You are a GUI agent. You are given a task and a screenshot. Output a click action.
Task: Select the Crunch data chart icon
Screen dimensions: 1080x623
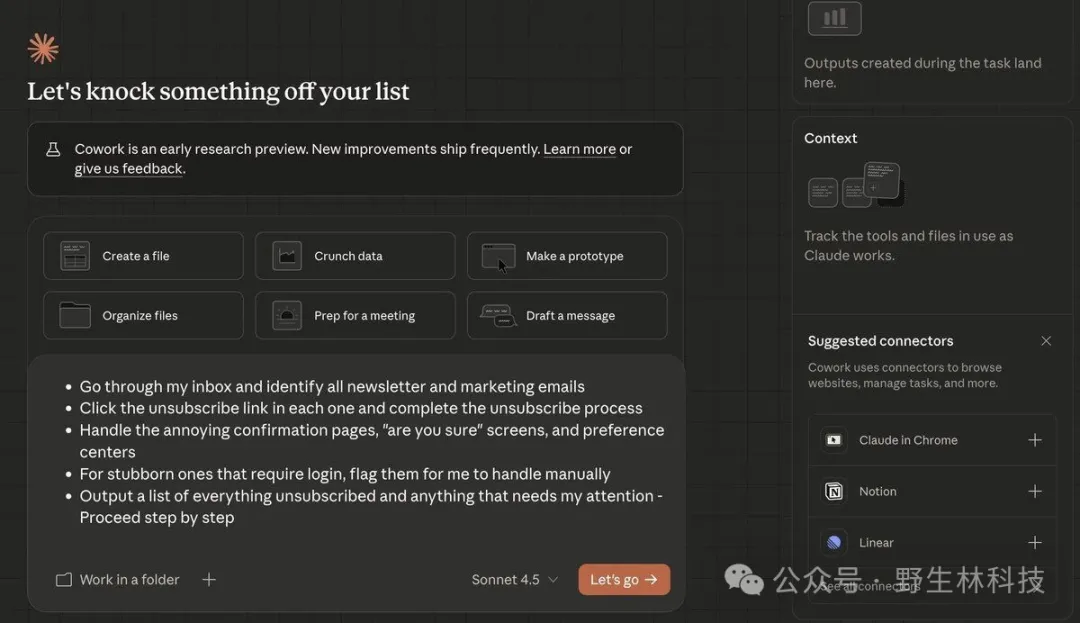(x=287, y=256)
